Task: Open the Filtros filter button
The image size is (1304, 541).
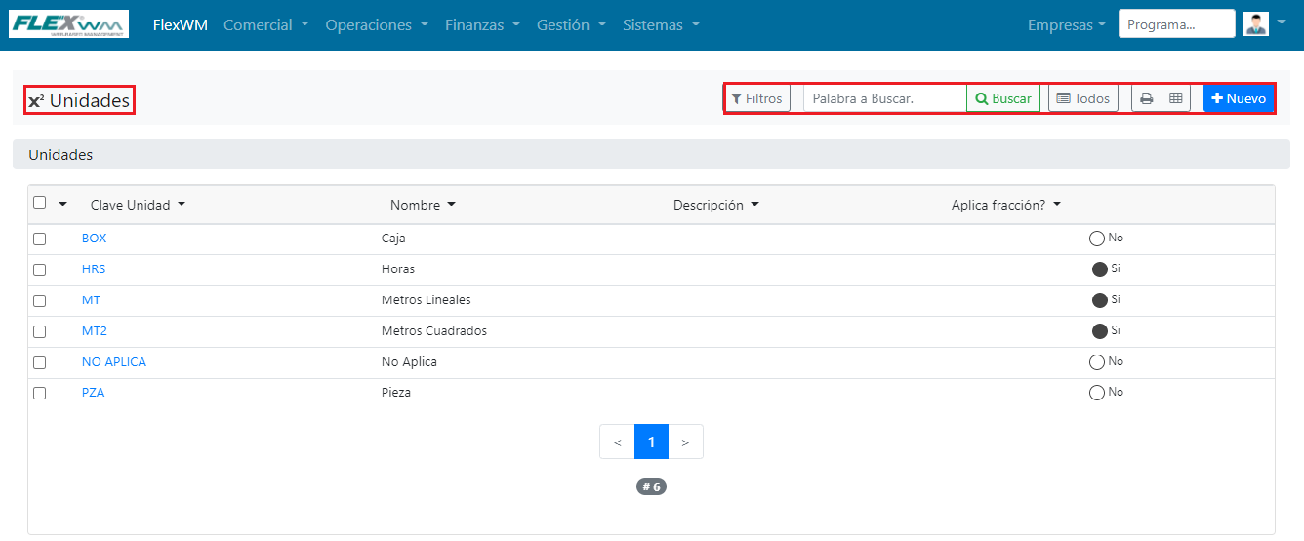Action: (757, 98)
